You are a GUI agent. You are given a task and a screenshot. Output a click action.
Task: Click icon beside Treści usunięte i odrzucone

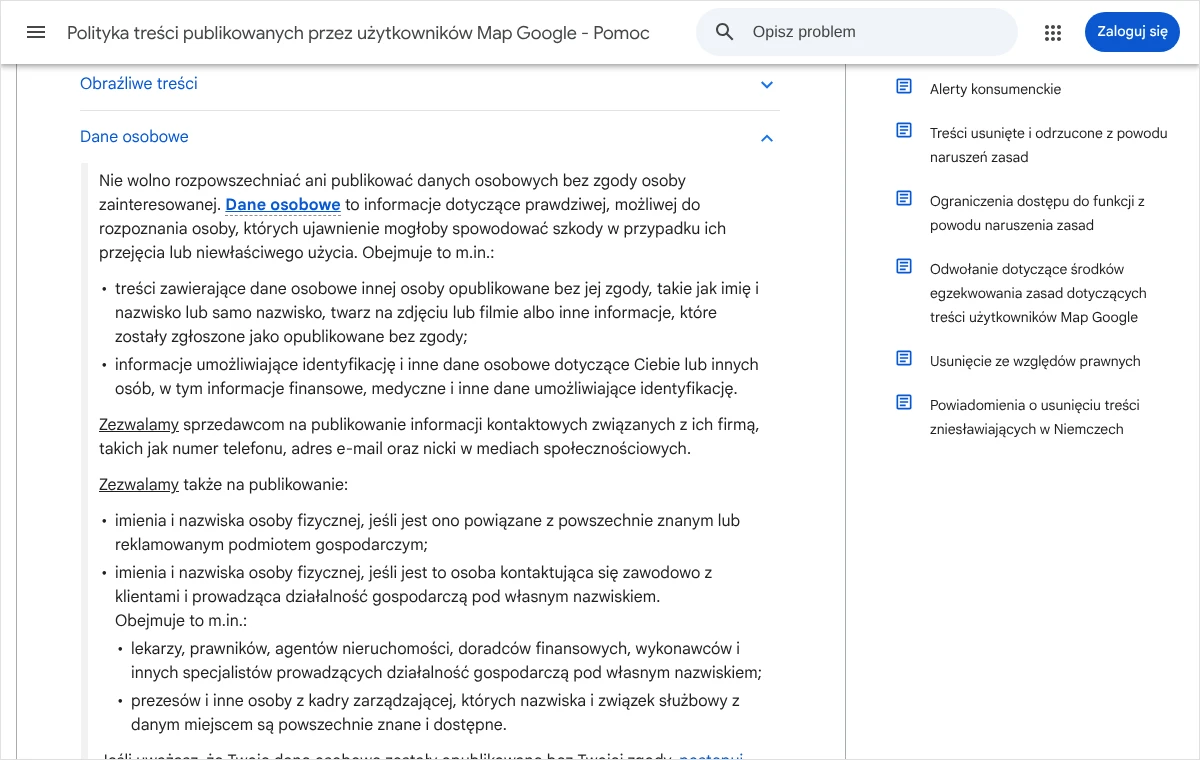coord(904,131)
